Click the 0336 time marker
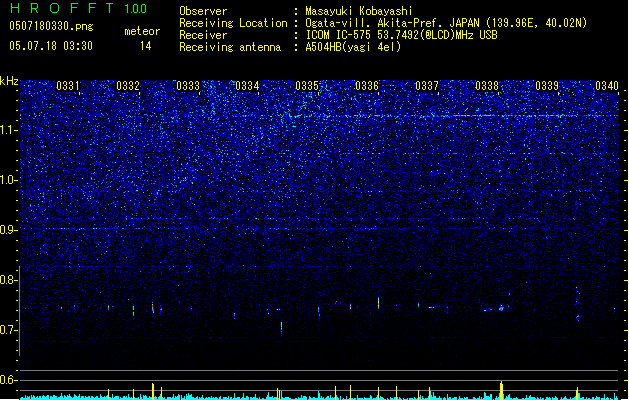 point(367,86)
